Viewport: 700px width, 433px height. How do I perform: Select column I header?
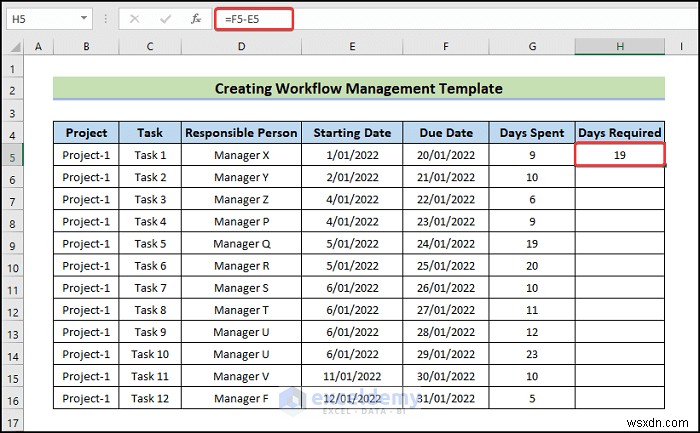pyautogui.click(x=681, y=46)
